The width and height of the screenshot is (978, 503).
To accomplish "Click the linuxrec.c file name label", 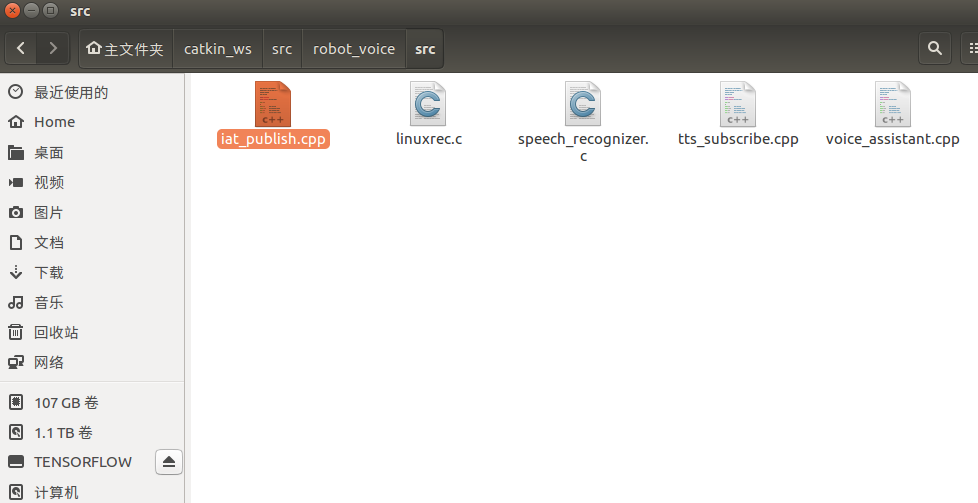I will click(x=428, y=139).
